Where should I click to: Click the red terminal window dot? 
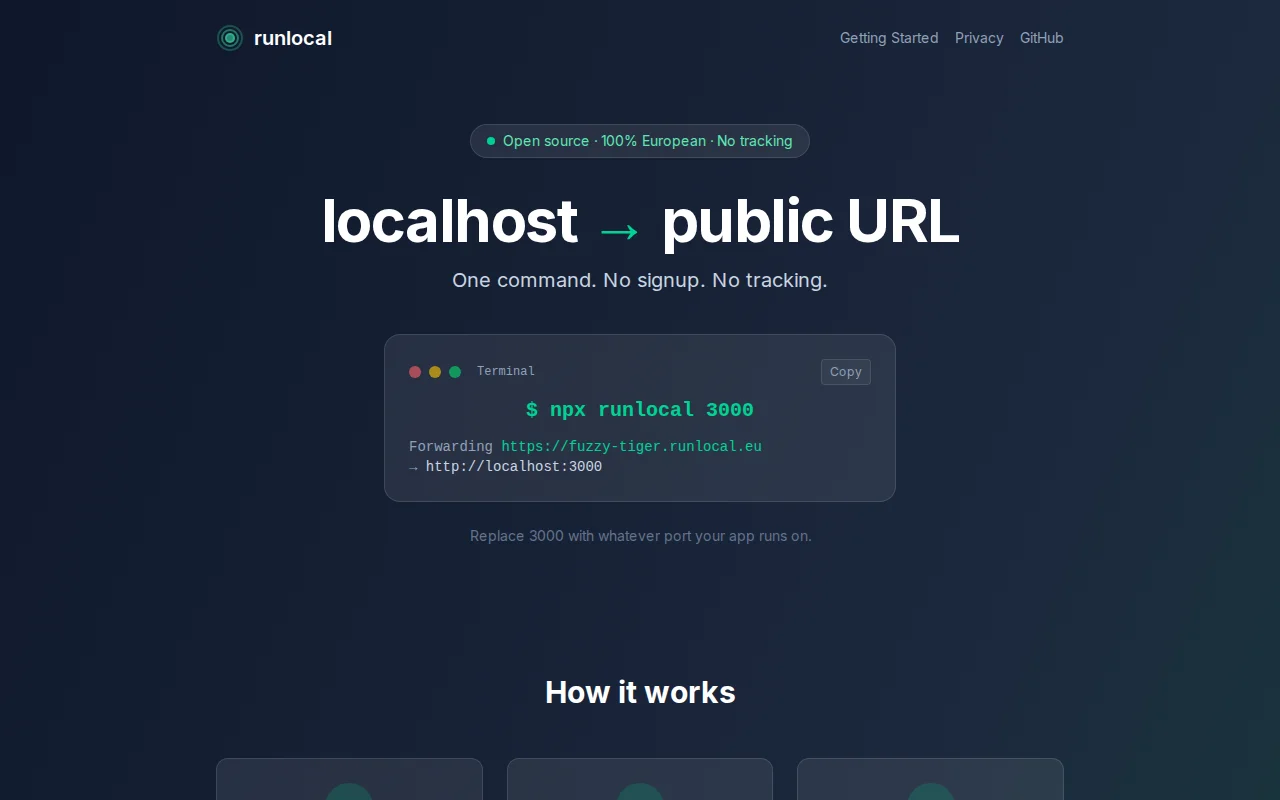[x=415, y=372]
